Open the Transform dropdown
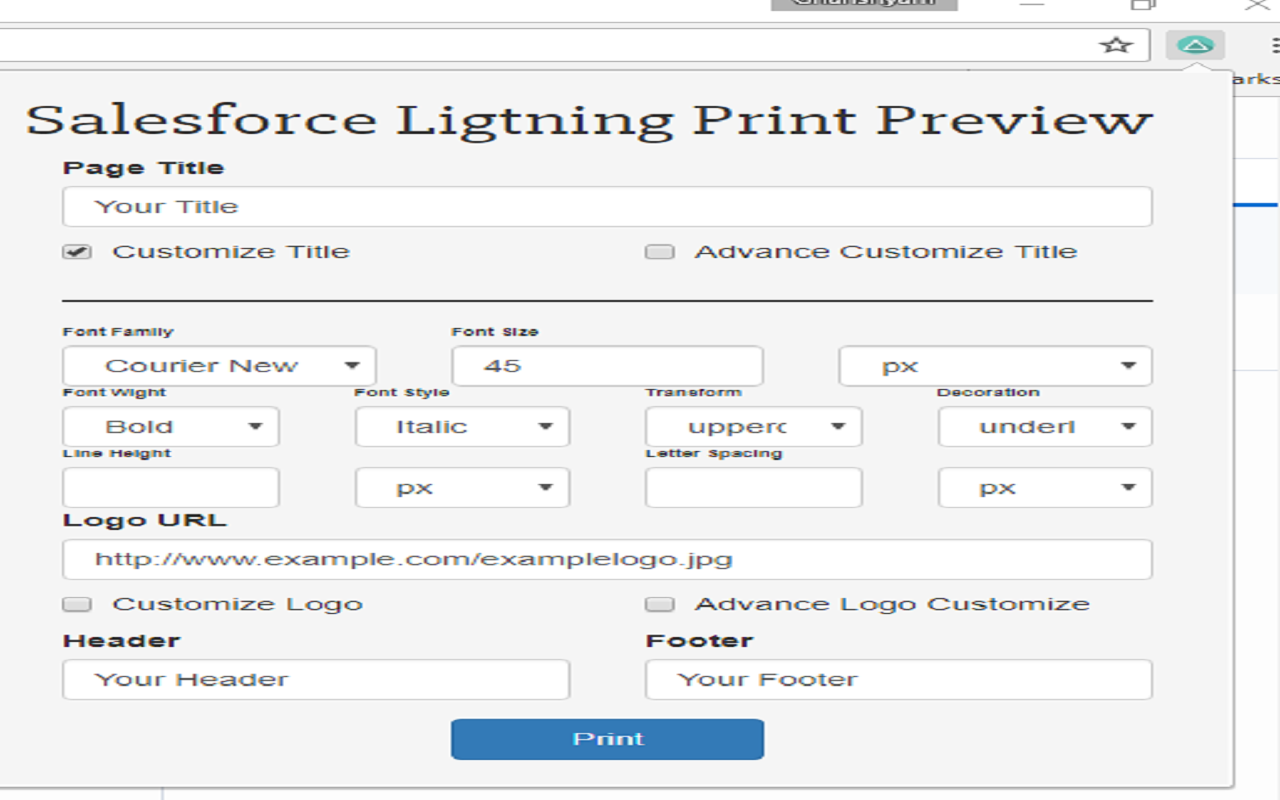 [754, 427]
